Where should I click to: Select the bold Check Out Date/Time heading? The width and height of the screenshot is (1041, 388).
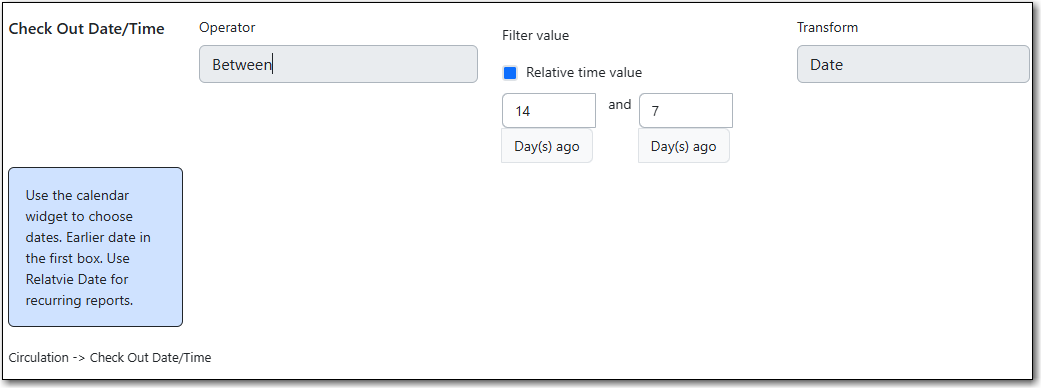86,29
